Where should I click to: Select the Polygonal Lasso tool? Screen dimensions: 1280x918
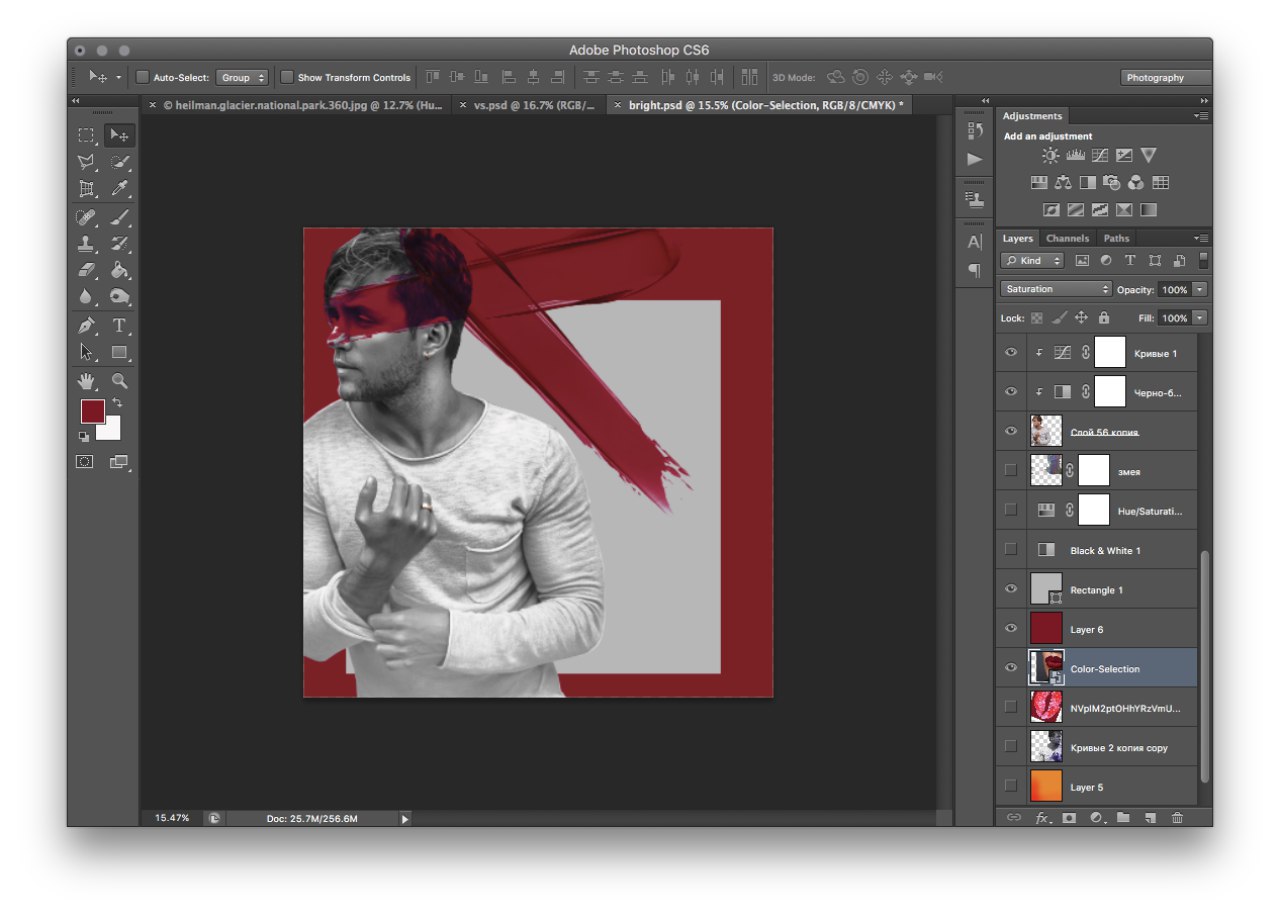click(x=86, y=162)
